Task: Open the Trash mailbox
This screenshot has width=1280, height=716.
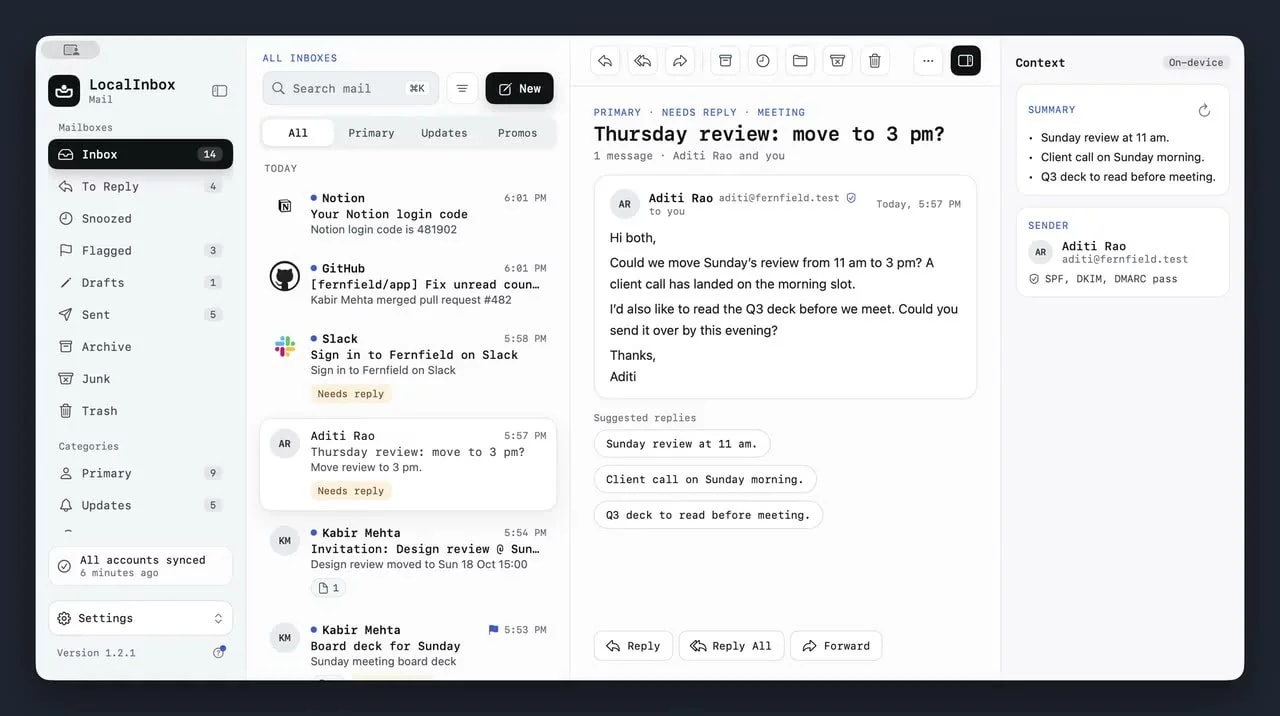Action: tap(140, 410)
